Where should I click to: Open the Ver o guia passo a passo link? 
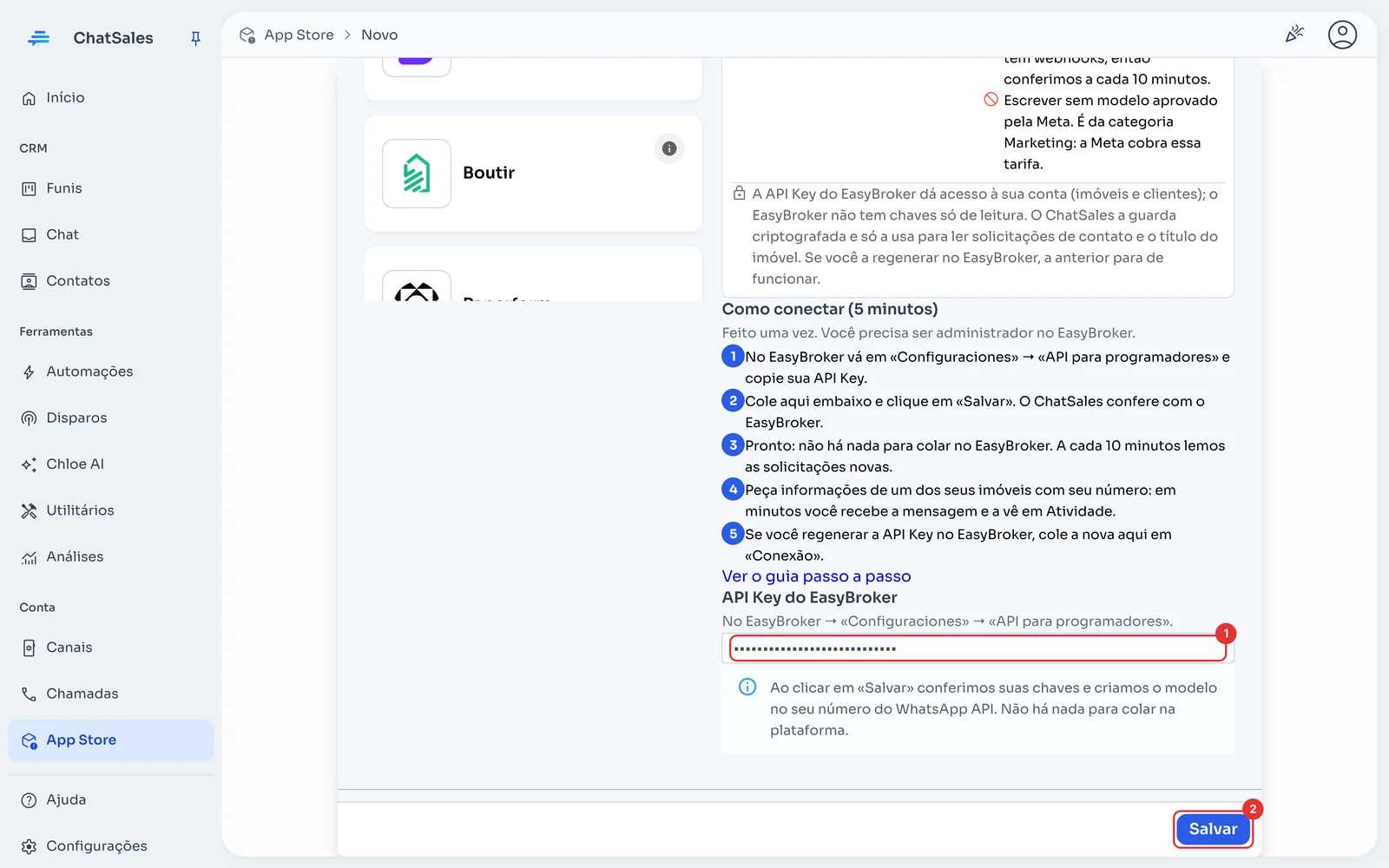pos(816,576)
